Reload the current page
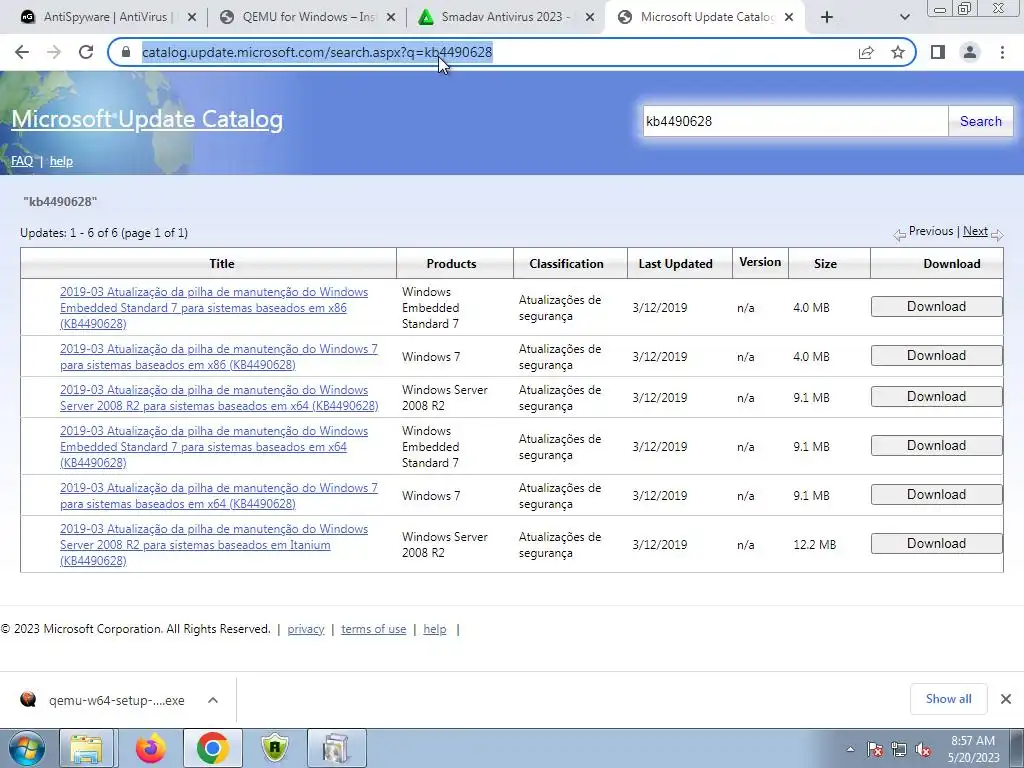 86,52
